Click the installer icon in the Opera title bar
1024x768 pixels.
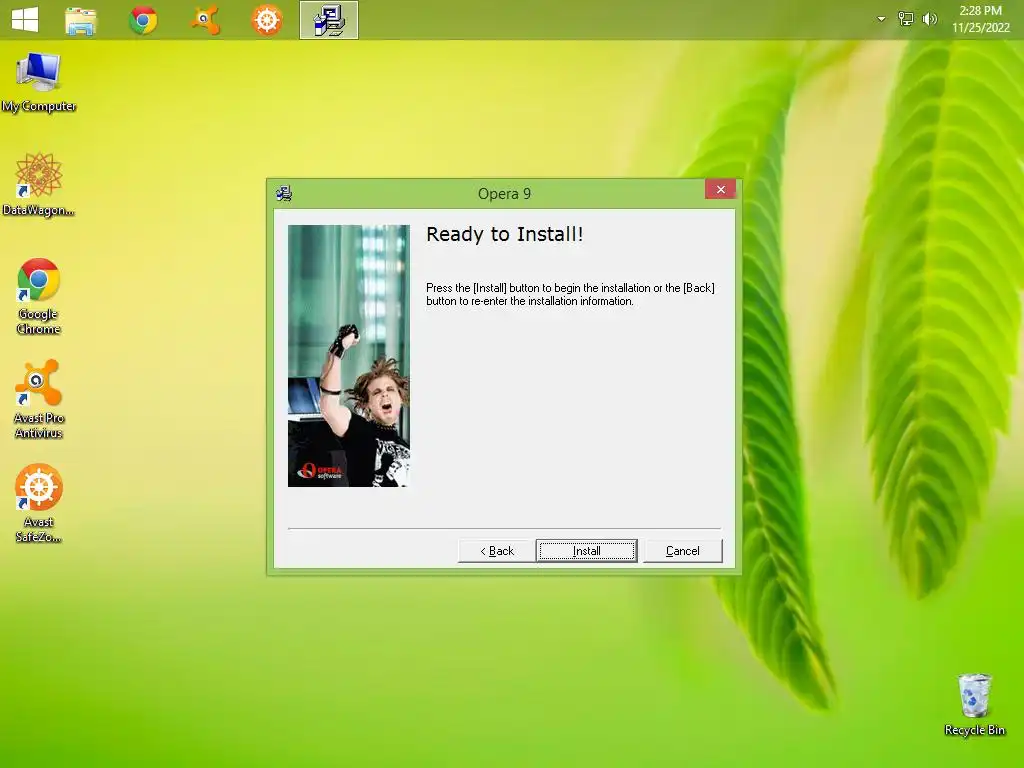point(284,193)
